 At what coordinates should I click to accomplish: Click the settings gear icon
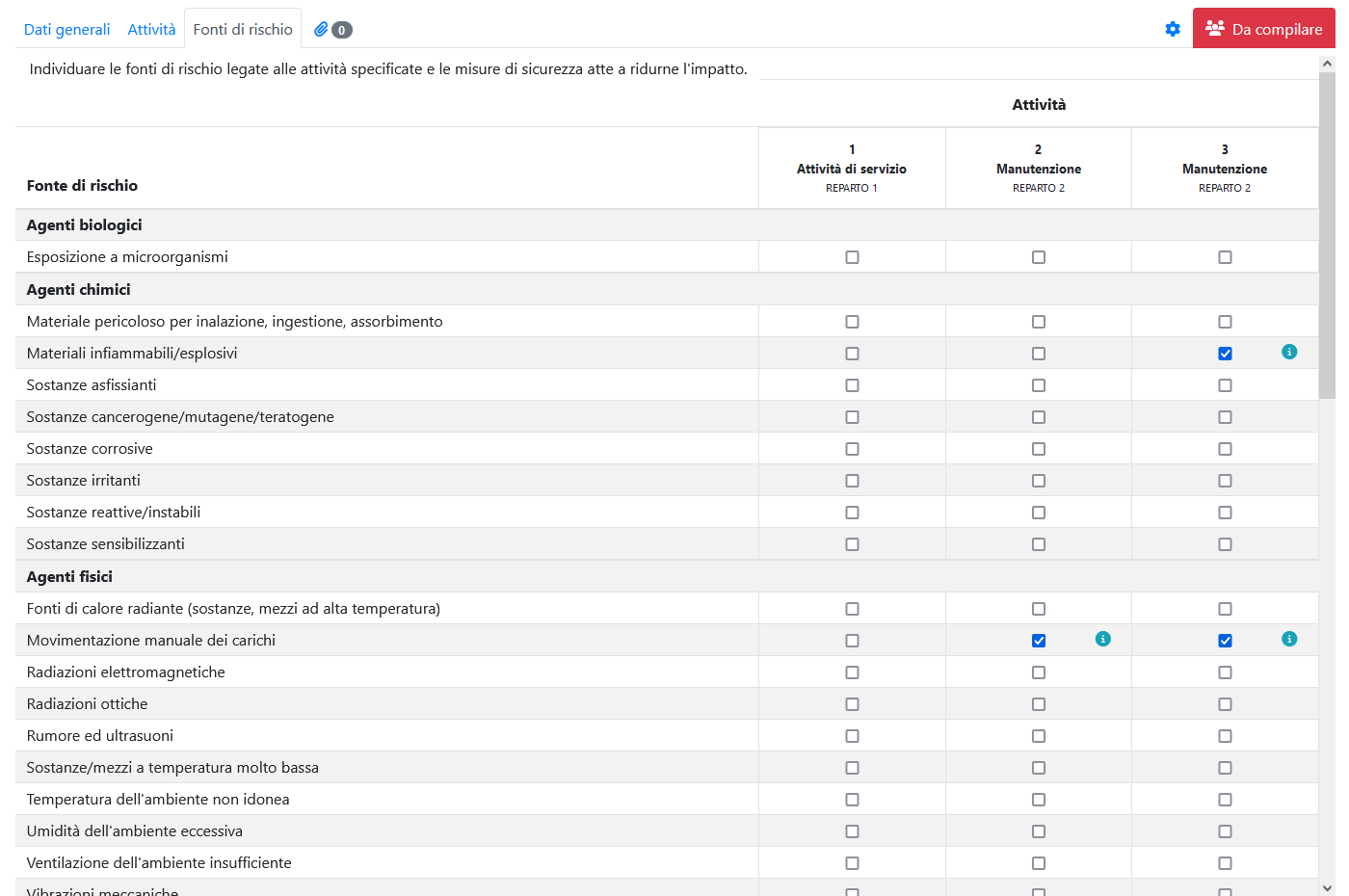[1173, 29]
